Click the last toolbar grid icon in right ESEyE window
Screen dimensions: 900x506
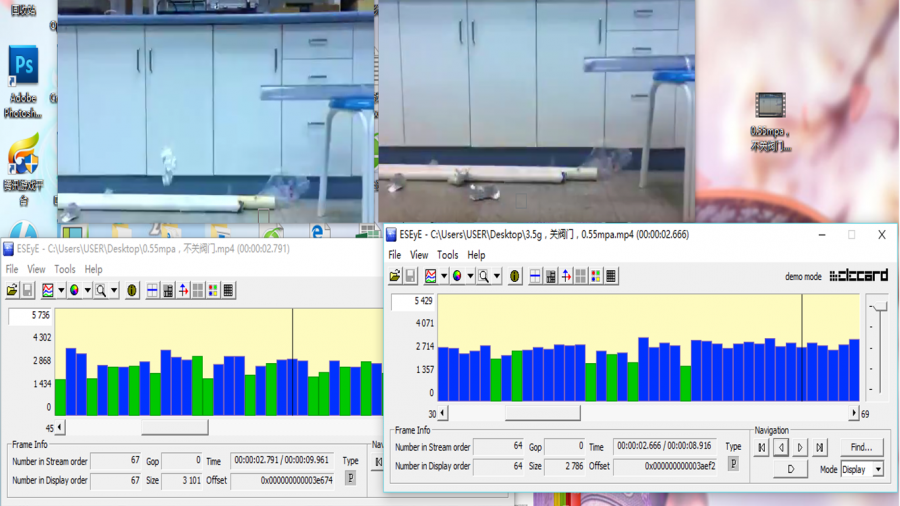pyautogui.click(x=611, y=276)
